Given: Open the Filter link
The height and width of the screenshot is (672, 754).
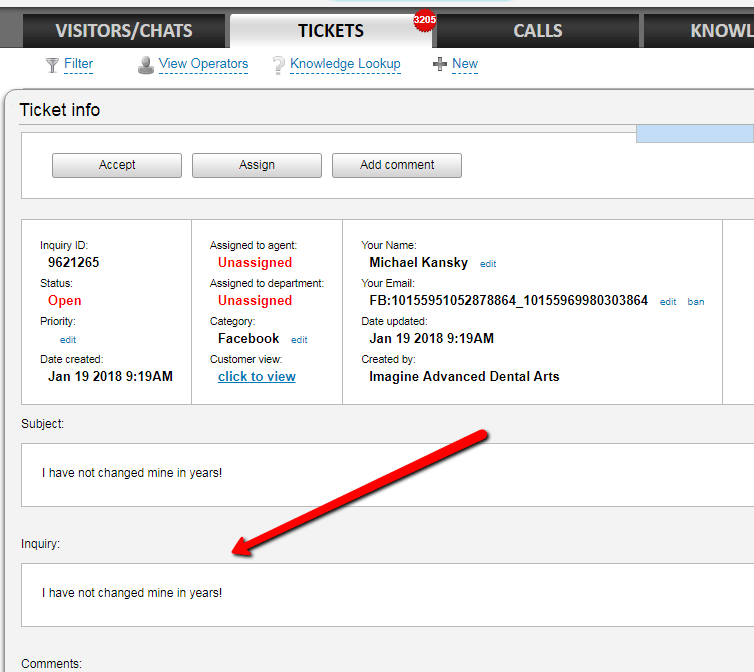Looking at the screenshot, I should 78,64.
